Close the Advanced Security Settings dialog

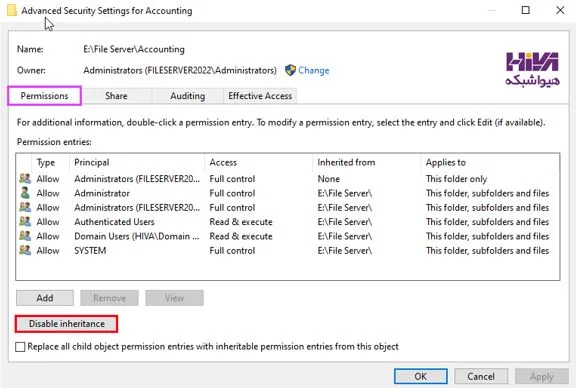[x=560, y=10]
